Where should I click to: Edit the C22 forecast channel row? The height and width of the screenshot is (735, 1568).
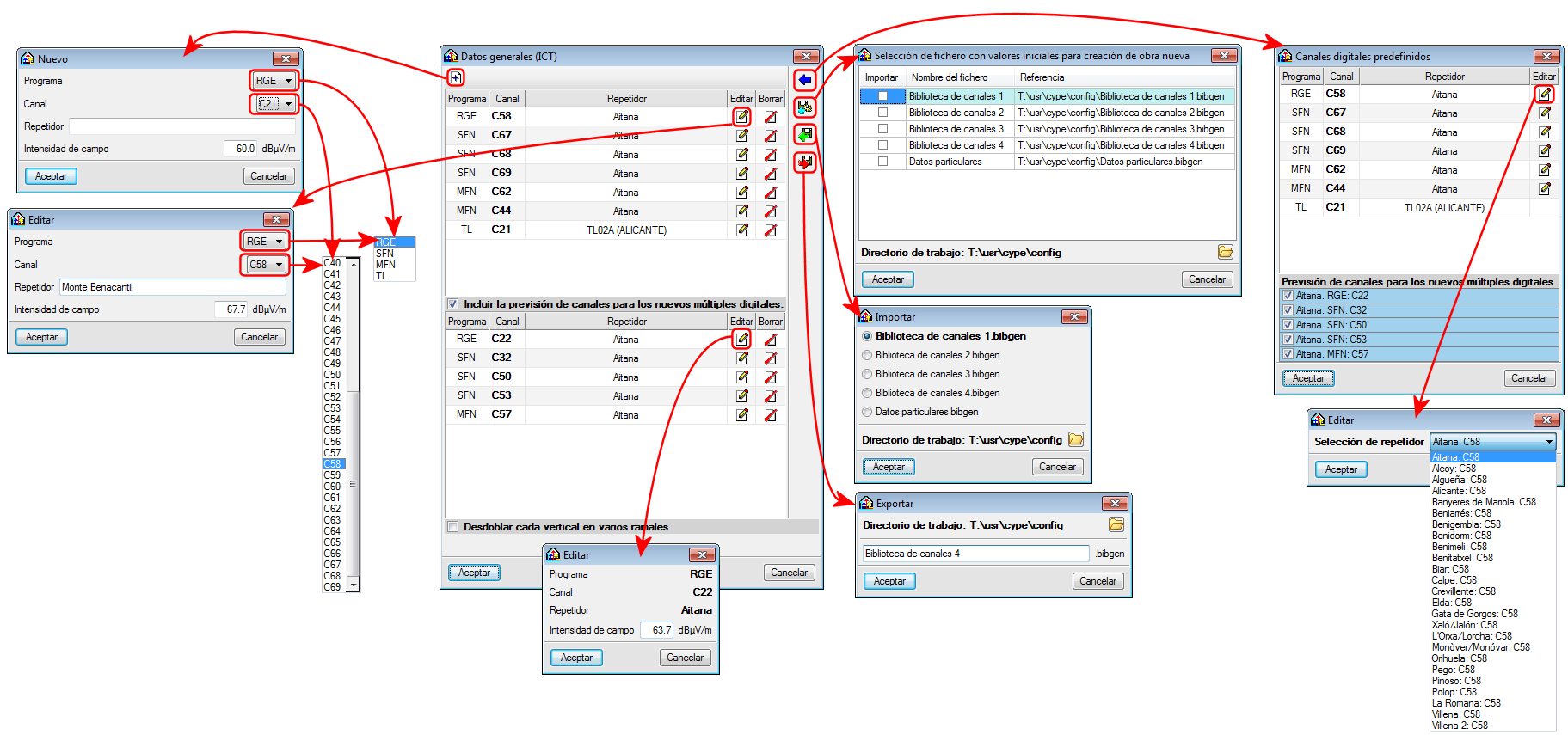(741, 339)
